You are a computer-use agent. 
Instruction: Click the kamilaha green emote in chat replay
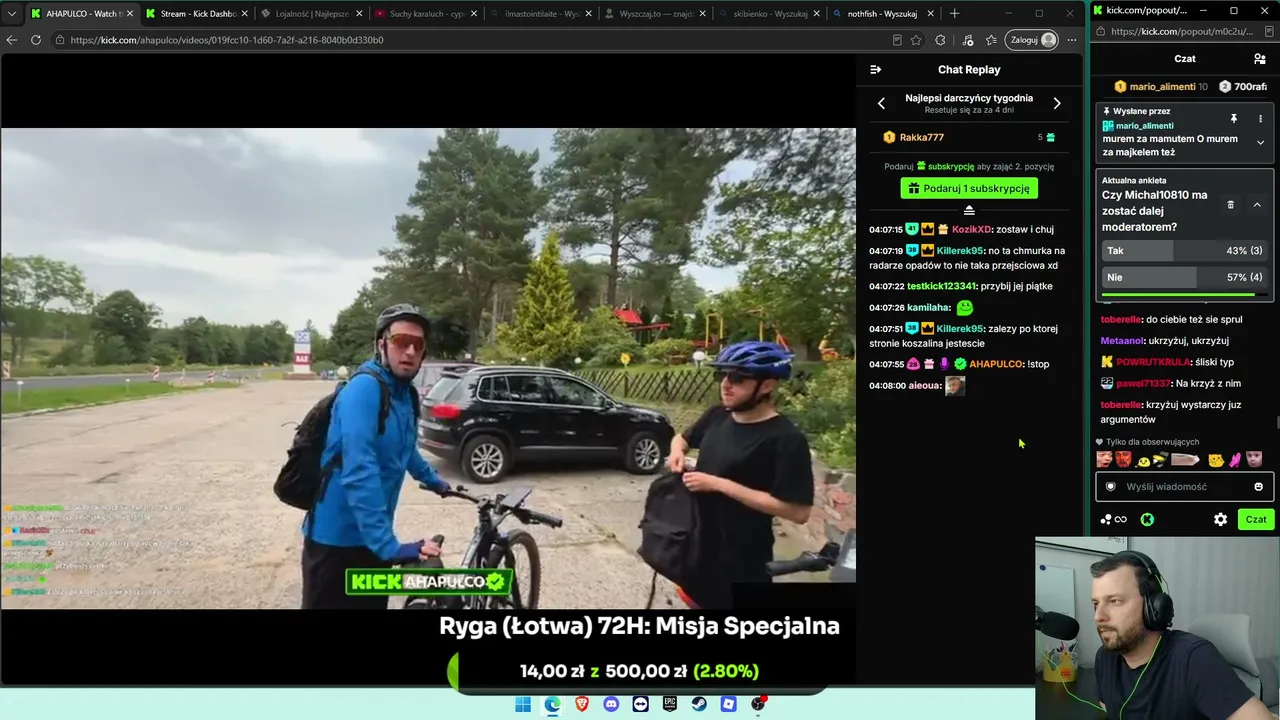coord(964,308)
